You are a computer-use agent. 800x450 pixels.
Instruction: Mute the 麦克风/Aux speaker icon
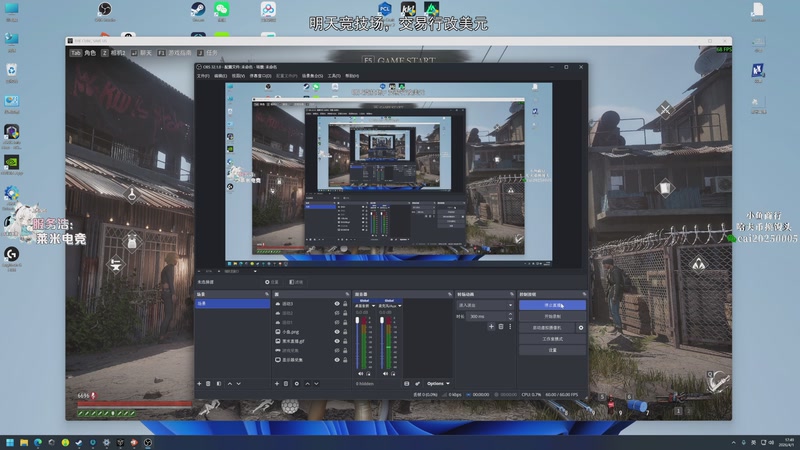[385, 374]
